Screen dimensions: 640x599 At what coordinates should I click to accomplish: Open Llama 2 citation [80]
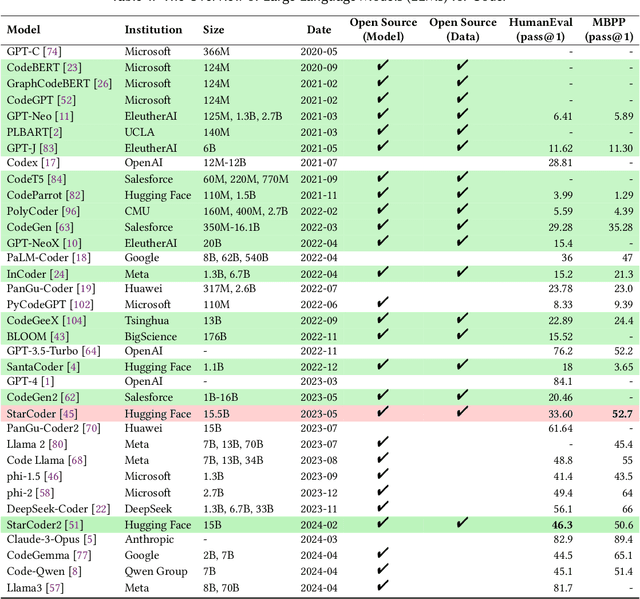point(58,444)
